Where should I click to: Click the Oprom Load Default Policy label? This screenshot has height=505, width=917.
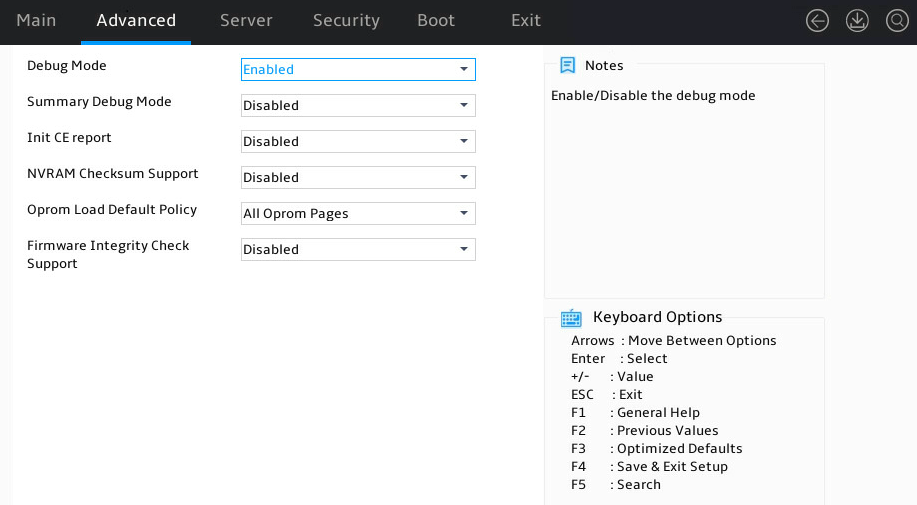[x=112, y=209]
